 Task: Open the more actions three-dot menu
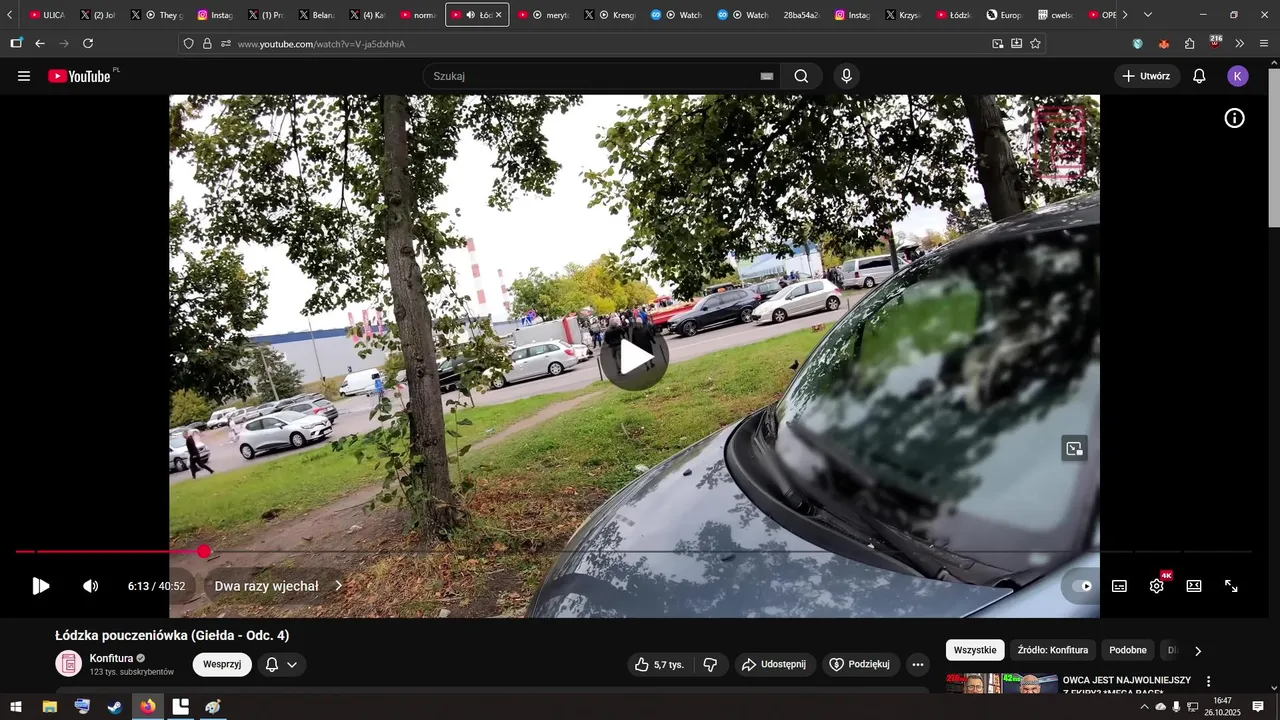918,664
